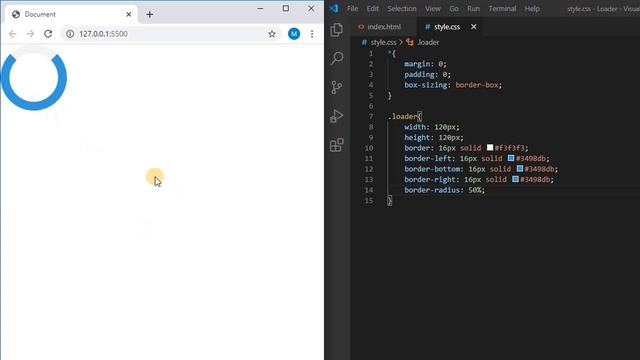Open the Selection menu
Viewport: 640px width, 360px height.
tap(402, 9)
